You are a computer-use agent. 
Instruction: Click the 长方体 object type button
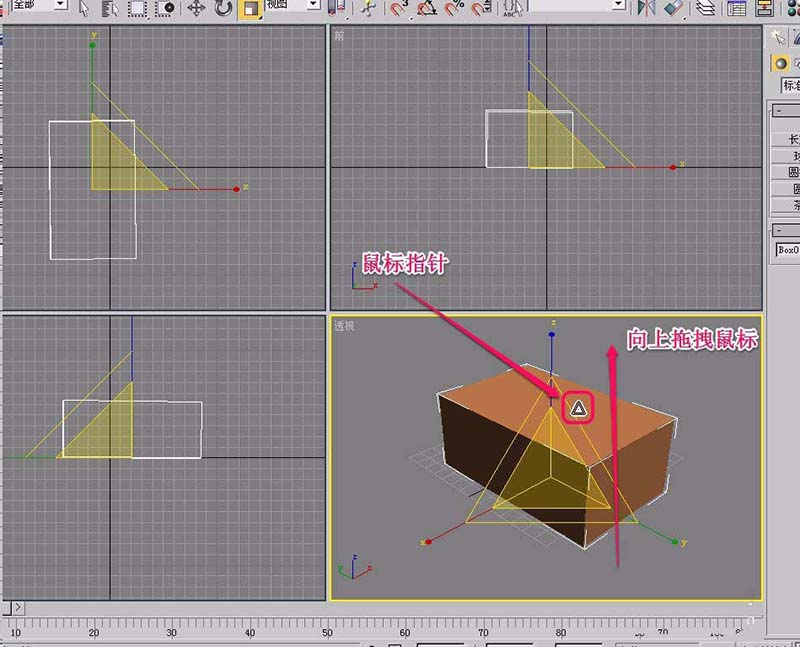[x=785, y=139]
